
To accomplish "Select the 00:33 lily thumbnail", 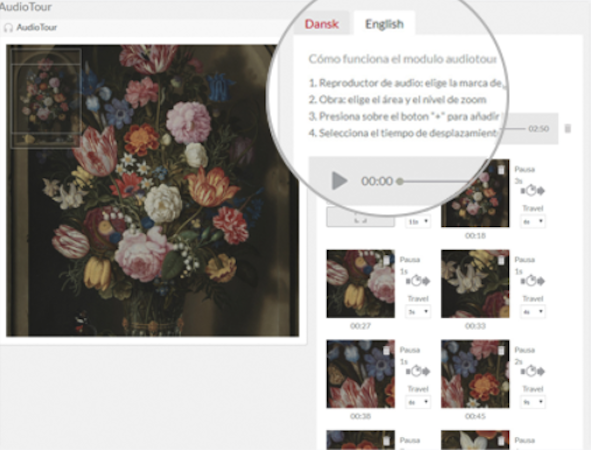I will (475, 283).
